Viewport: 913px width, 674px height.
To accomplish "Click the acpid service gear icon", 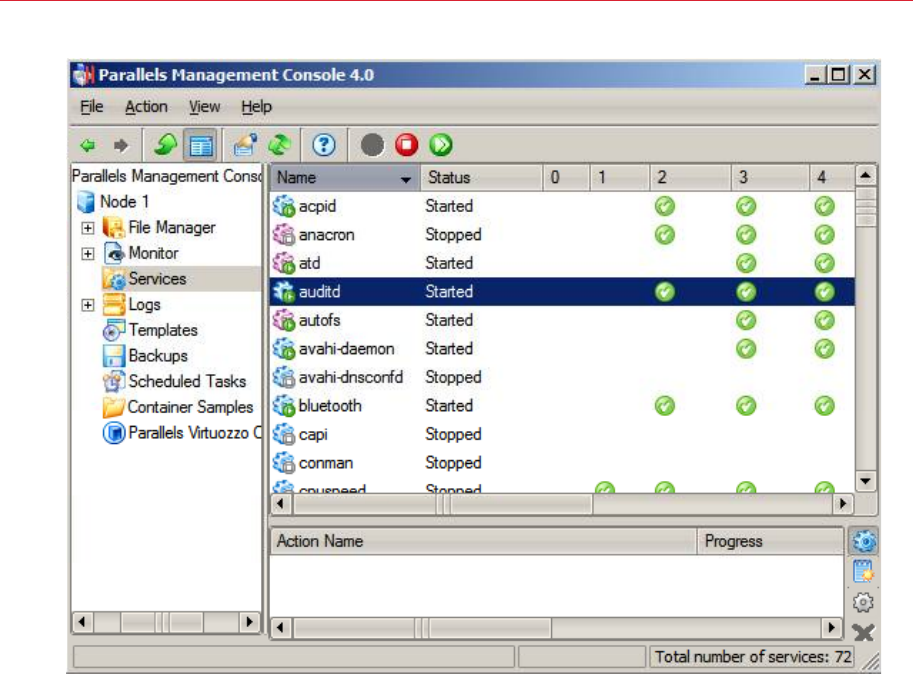I will coord(284,206).
